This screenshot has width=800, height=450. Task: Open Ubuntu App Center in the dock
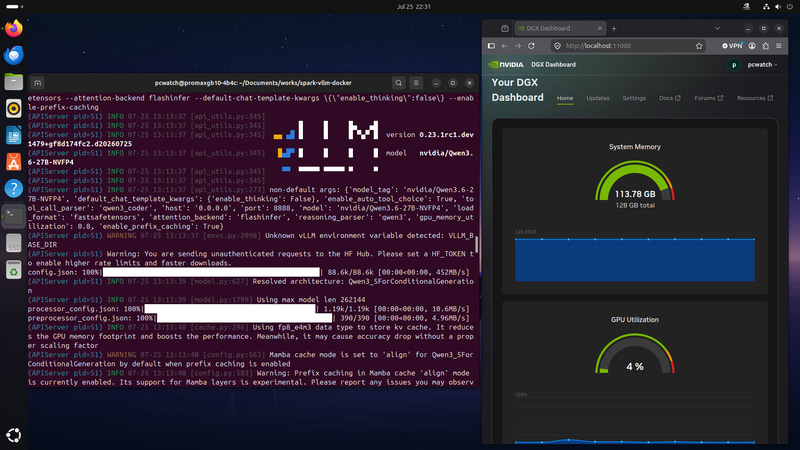click(14, 162)
